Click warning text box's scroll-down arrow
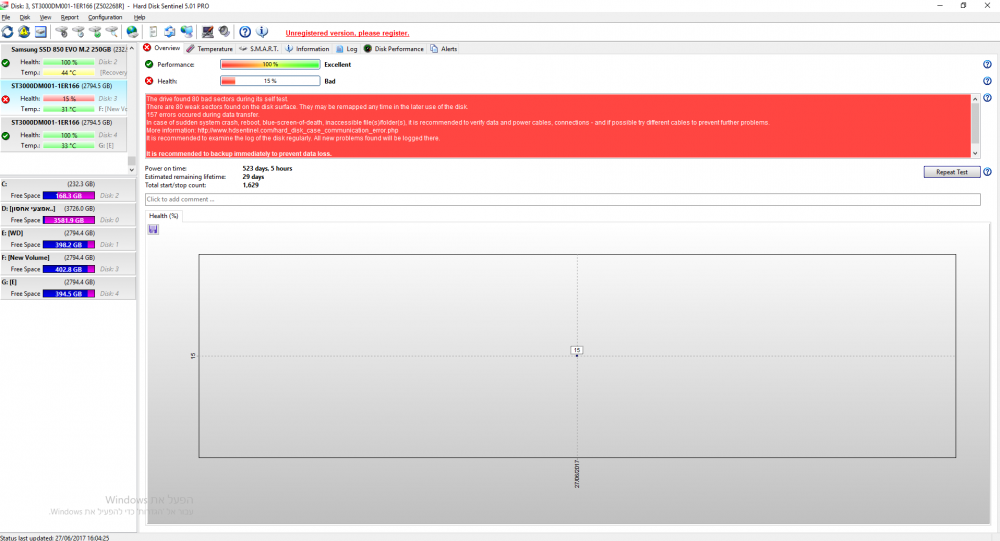 [975, 153]
